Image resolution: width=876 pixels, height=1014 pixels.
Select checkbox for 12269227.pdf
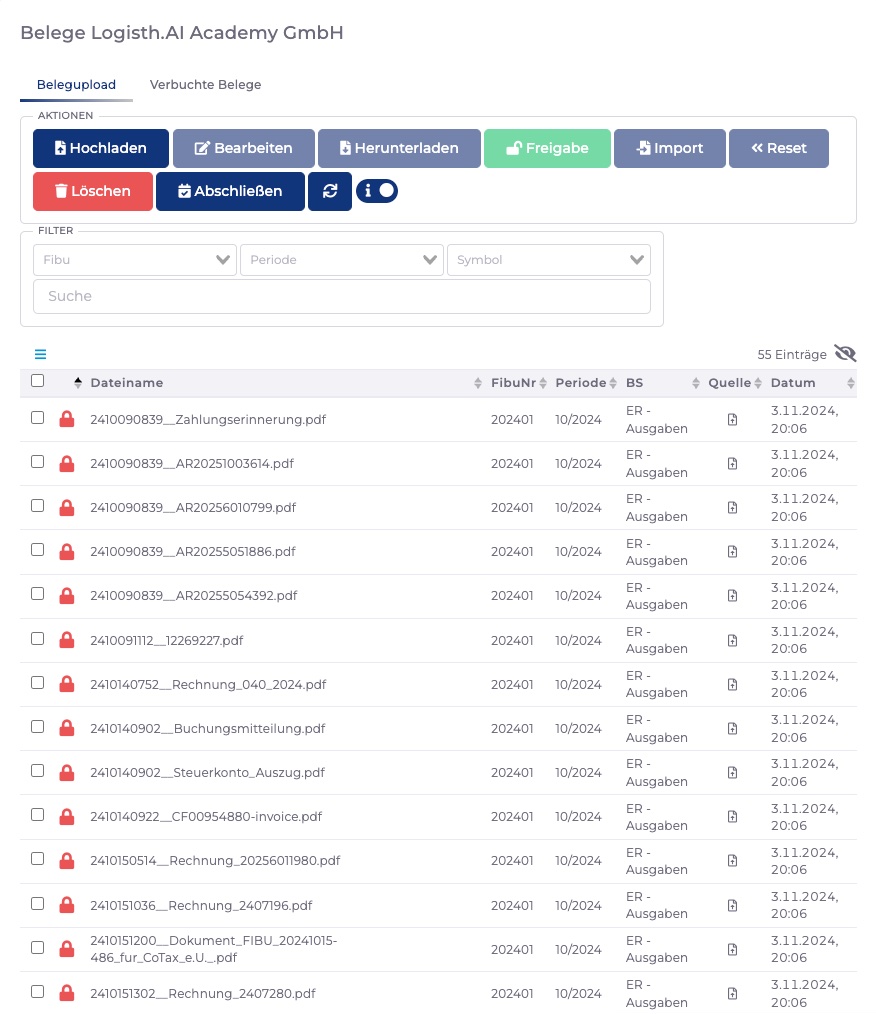coord(37,638)
